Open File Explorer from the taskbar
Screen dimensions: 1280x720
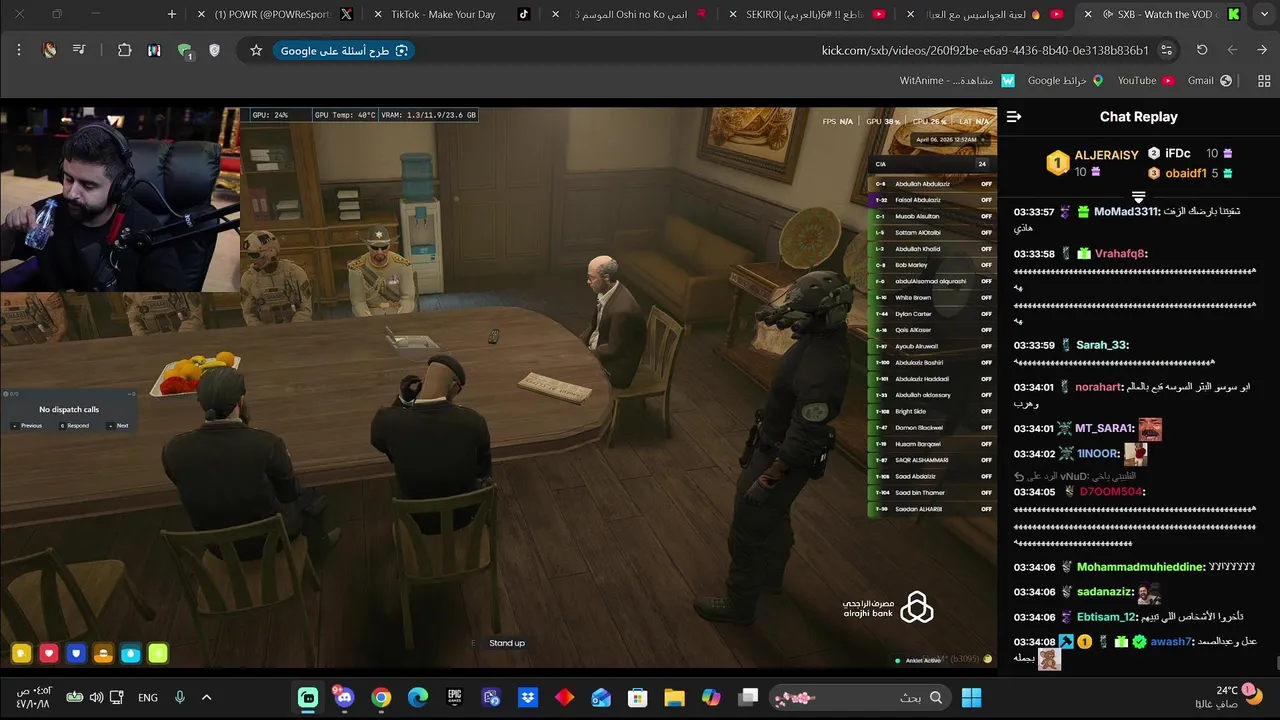[674, 697]
